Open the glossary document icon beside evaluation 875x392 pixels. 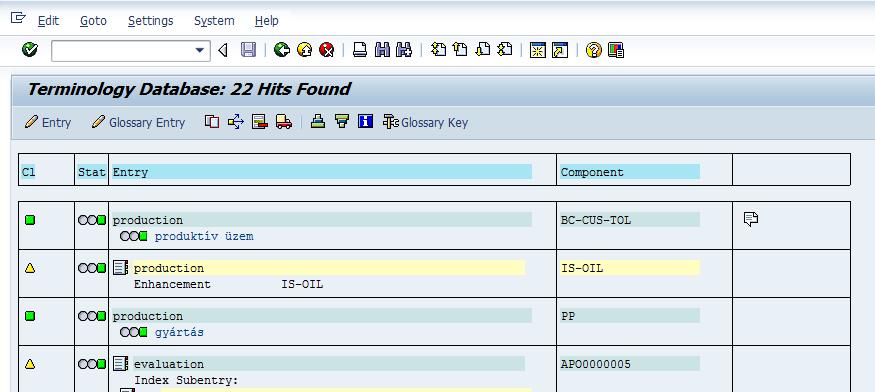pos(121,364)
